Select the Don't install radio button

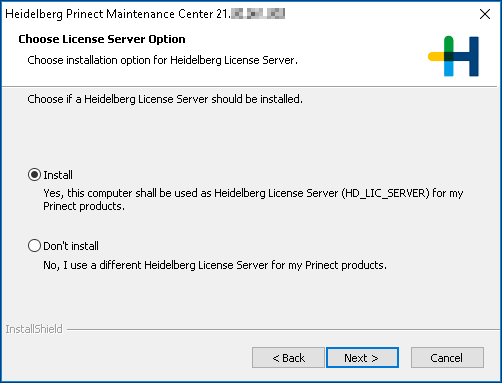(x=34, y=246)
